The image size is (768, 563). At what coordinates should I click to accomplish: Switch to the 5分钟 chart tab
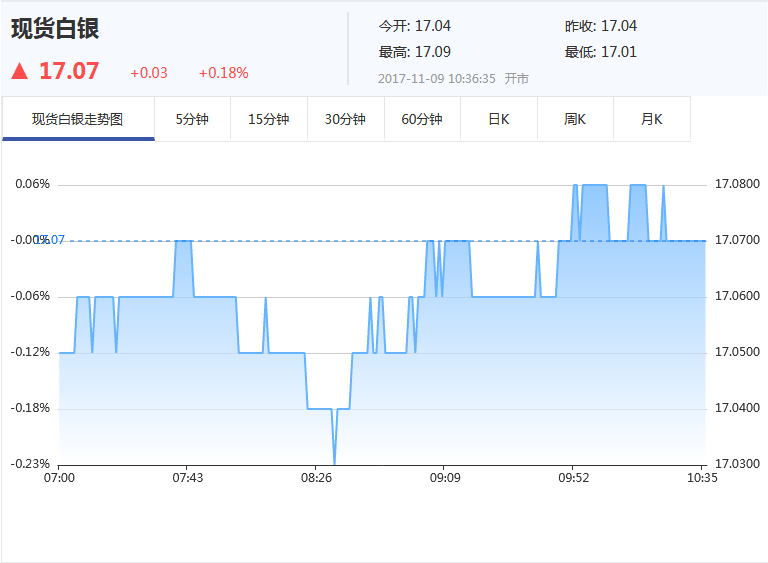(192, 119)
